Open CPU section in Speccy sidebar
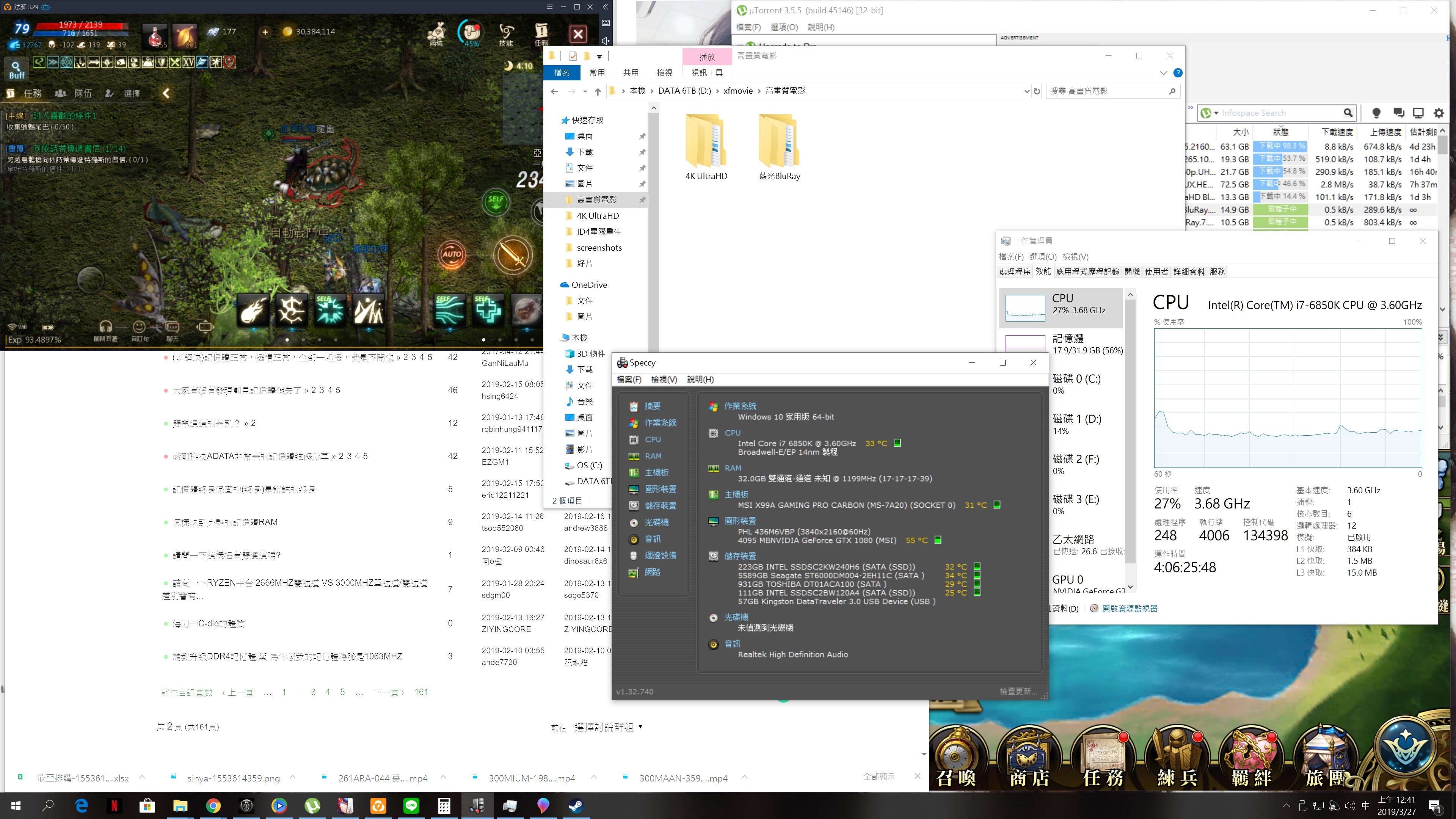1456x819 pixels. tap(653, 439)
